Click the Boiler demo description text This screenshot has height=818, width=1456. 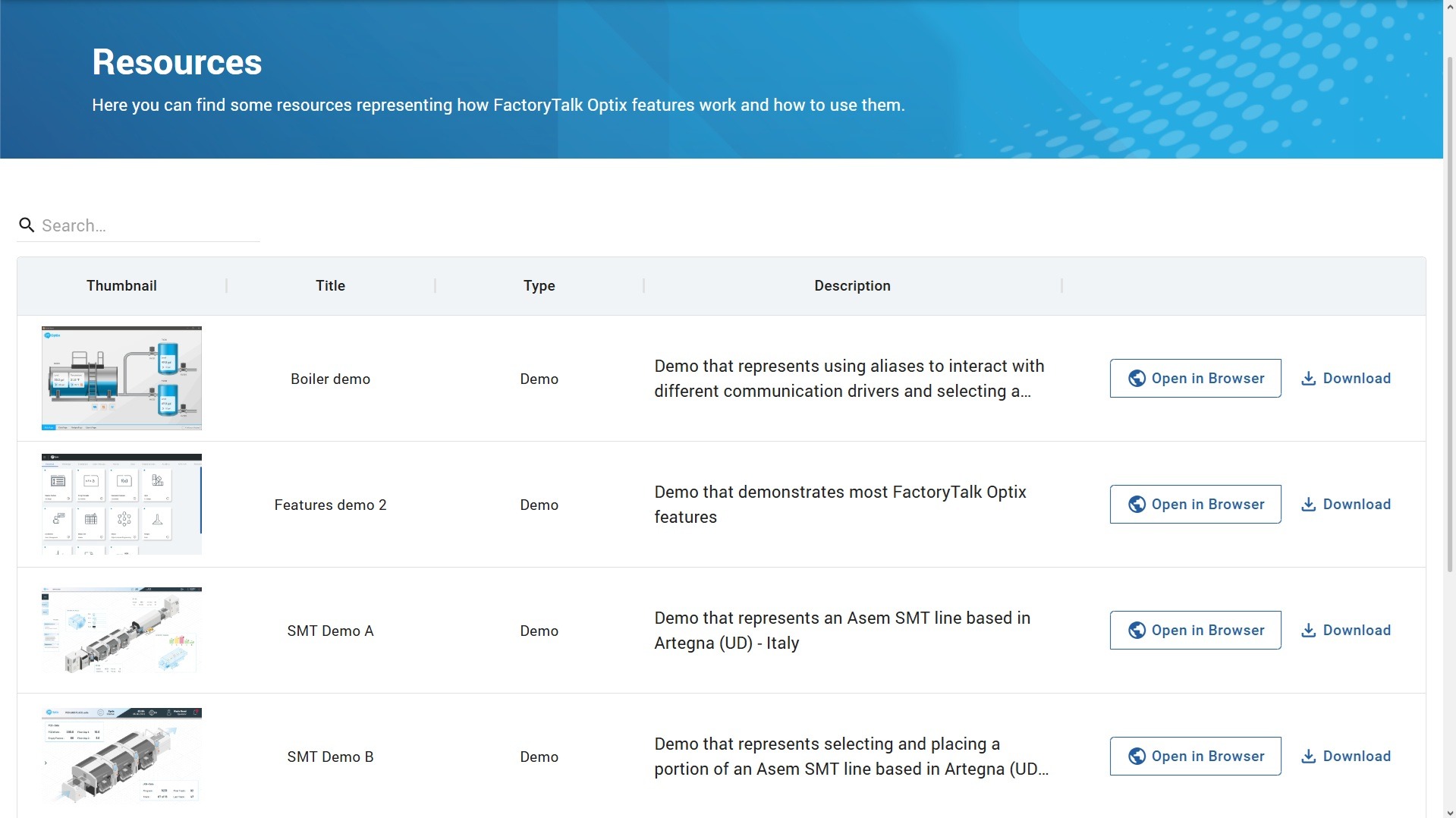click(849, 378)
